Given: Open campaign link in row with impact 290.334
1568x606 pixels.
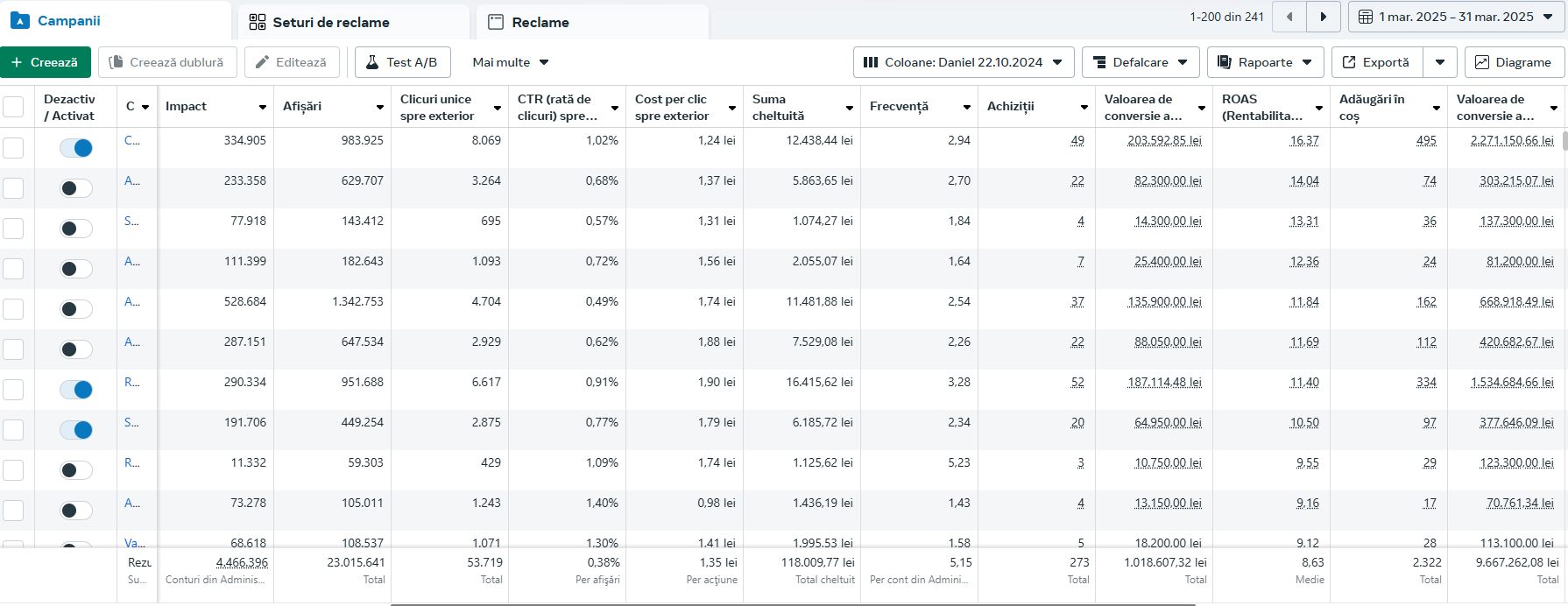Looking at the screenshot, I should 131,382.
